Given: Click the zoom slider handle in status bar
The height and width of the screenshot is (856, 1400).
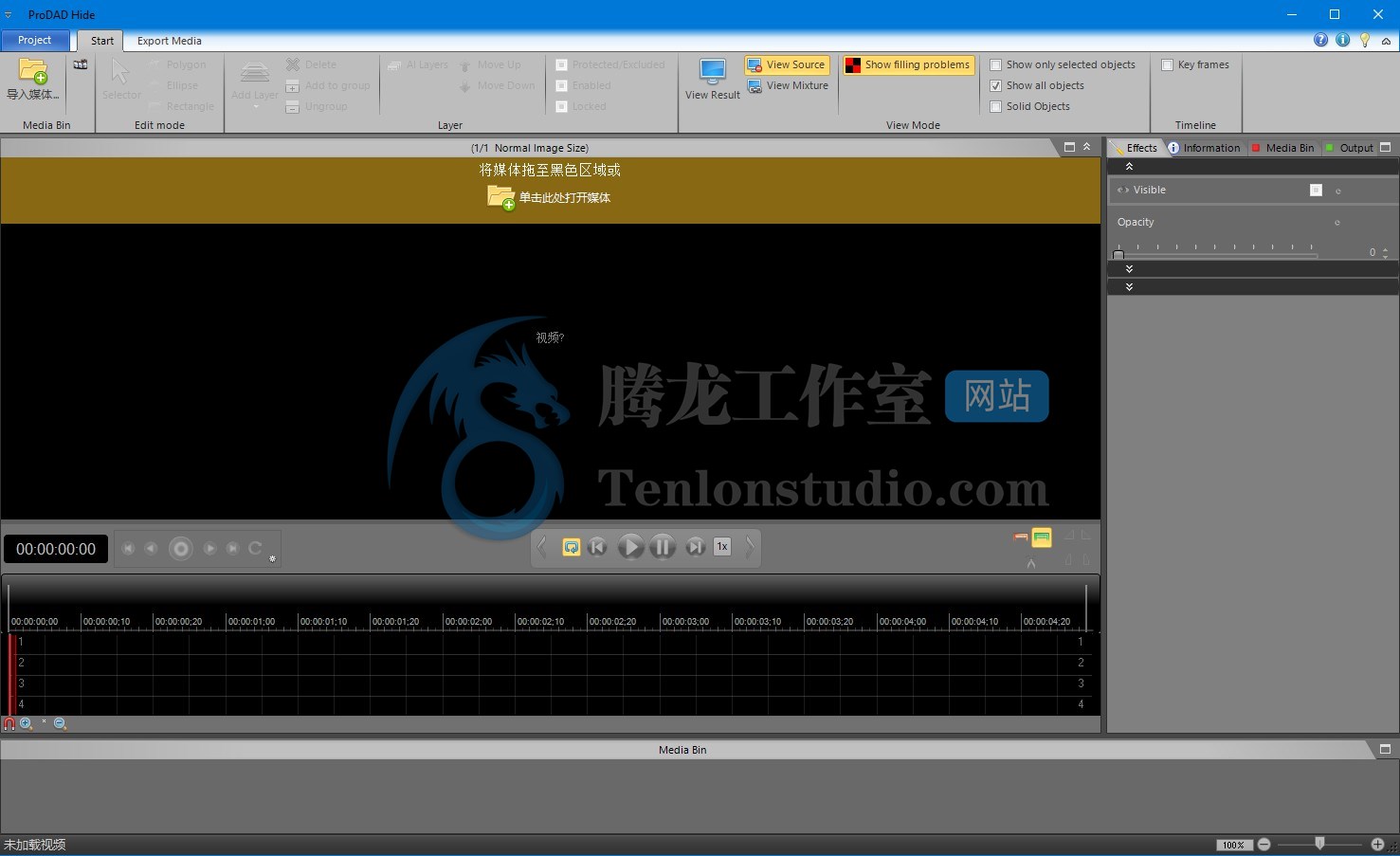Looking at the screenshot, I should 1319,844.
